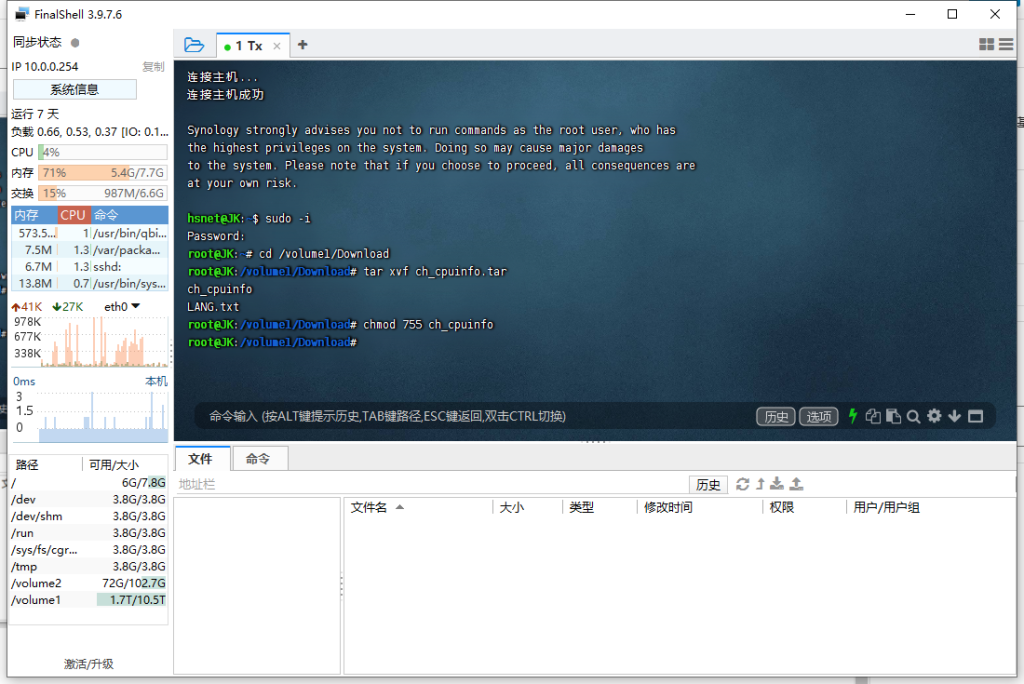
Task: Click the CPU usage bar
Action: pyautogui.click(x=103, y=152)
